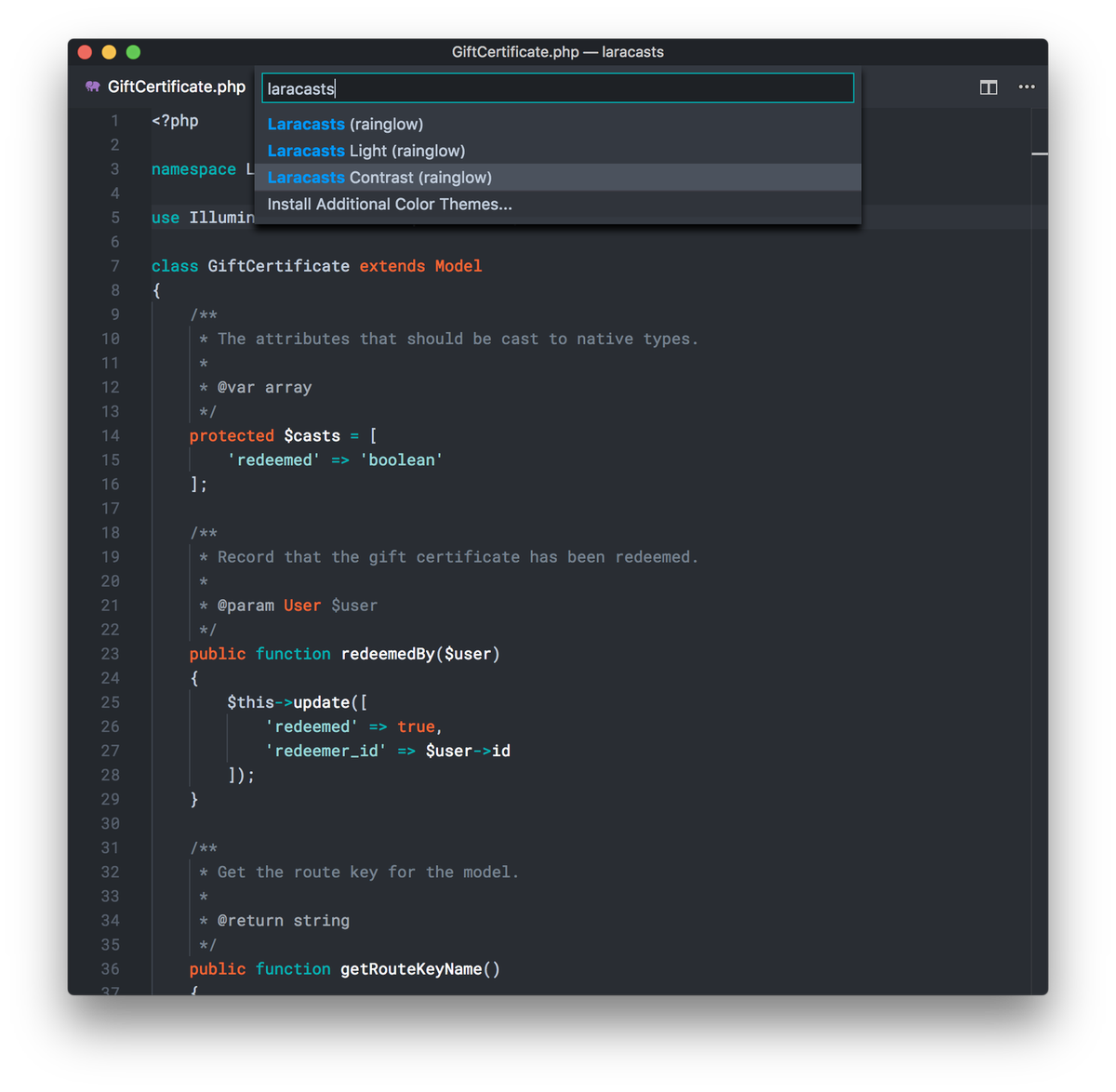Click the @return string annotation
The height and width of the screenshot is (1092, 1116).
pyautogui.click(x=284, y=921)
